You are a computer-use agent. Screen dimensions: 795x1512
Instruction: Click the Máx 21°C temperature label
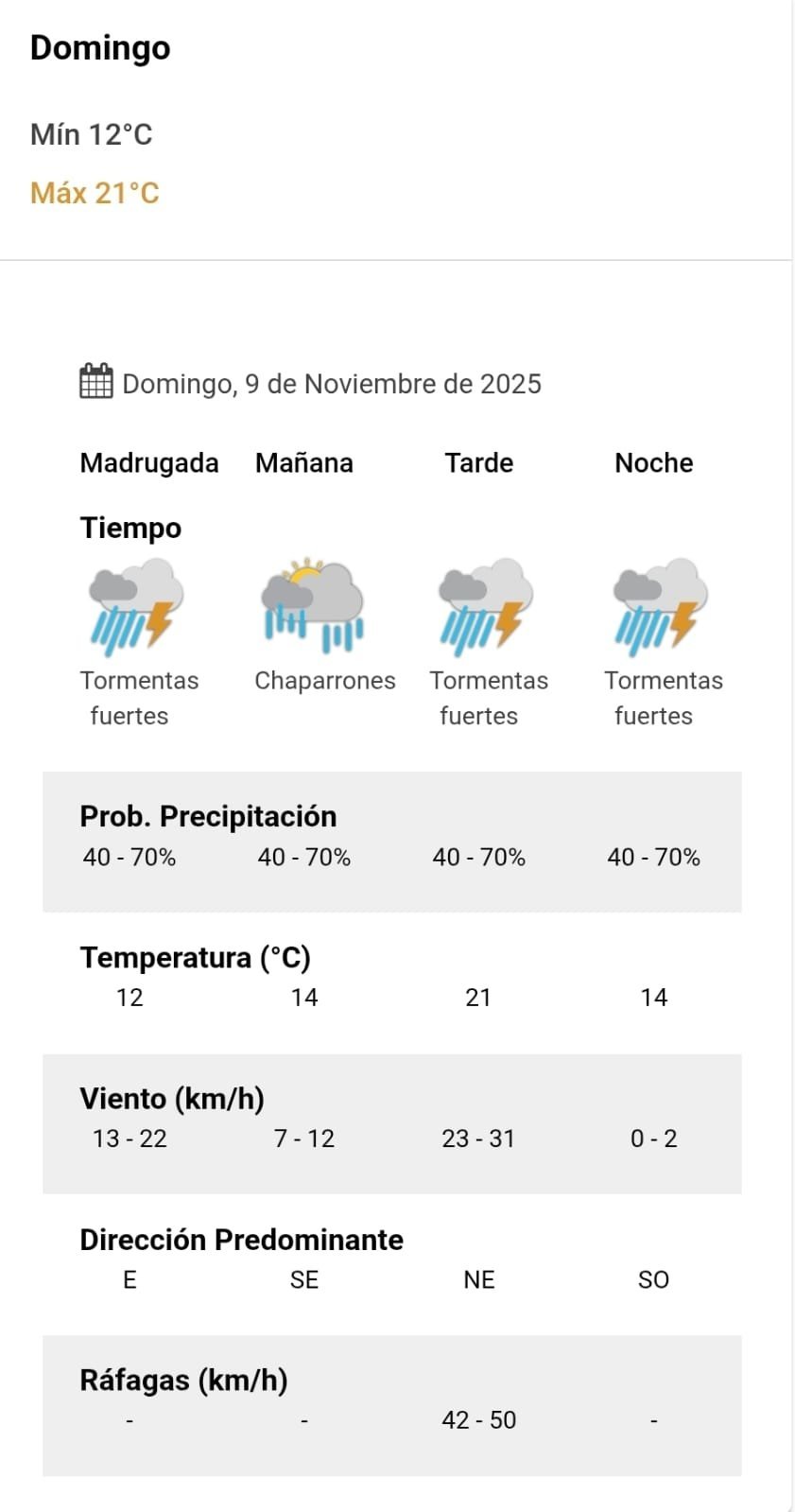click(95, 193)
